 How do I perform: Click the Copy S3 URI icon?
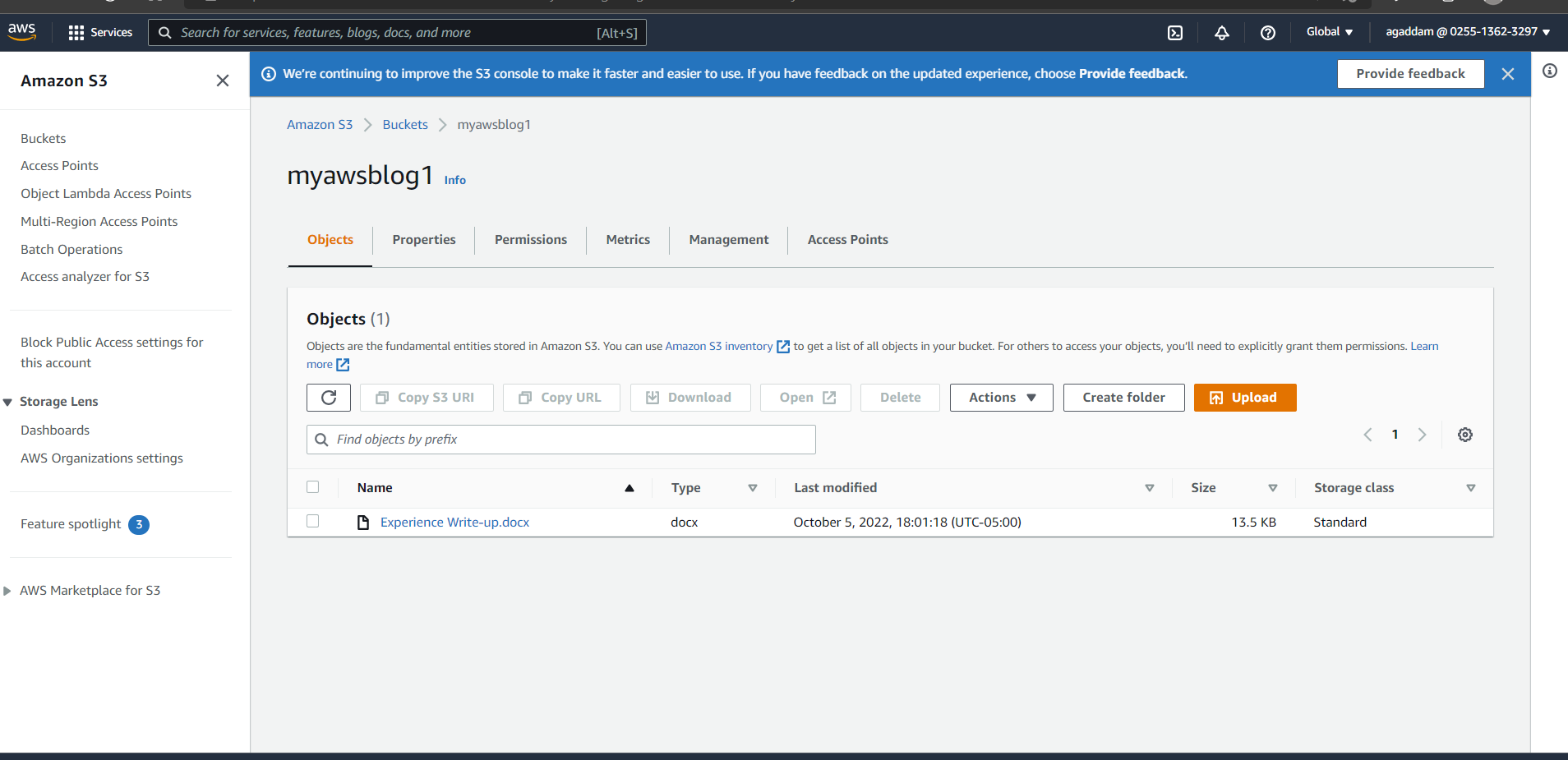point(380,397)
